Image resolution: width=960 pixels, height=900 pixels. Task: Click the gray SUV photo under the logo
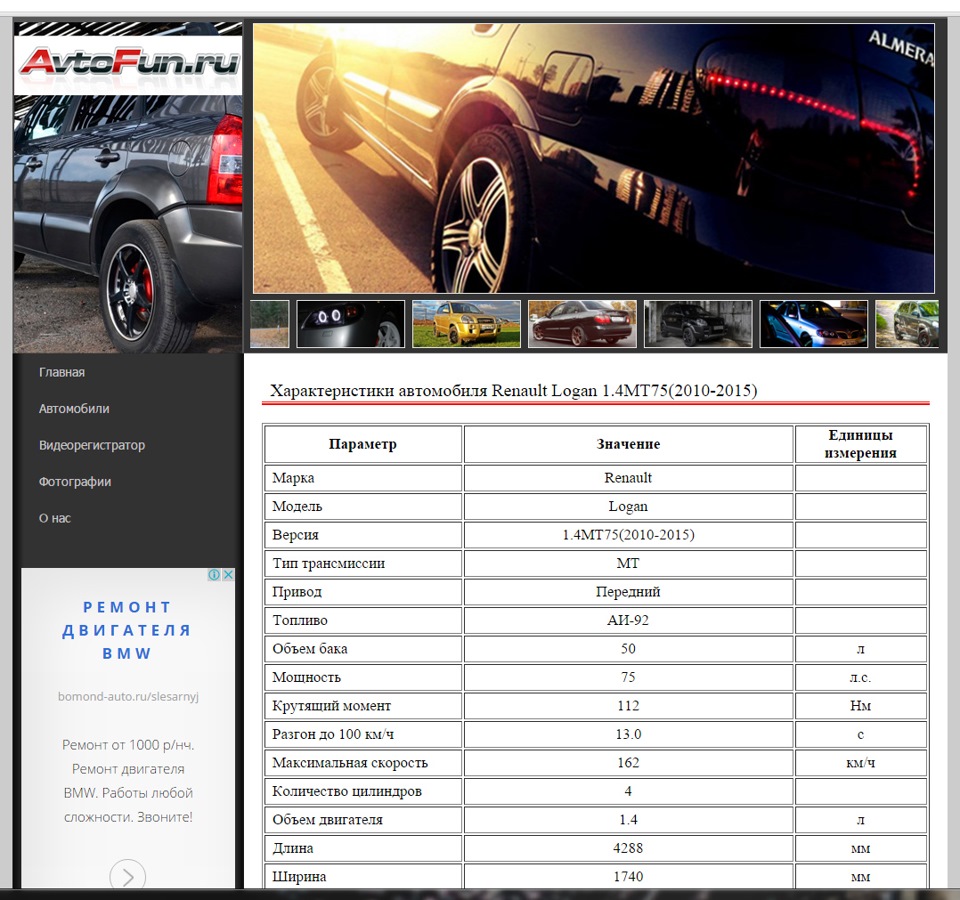coord(128,223)
